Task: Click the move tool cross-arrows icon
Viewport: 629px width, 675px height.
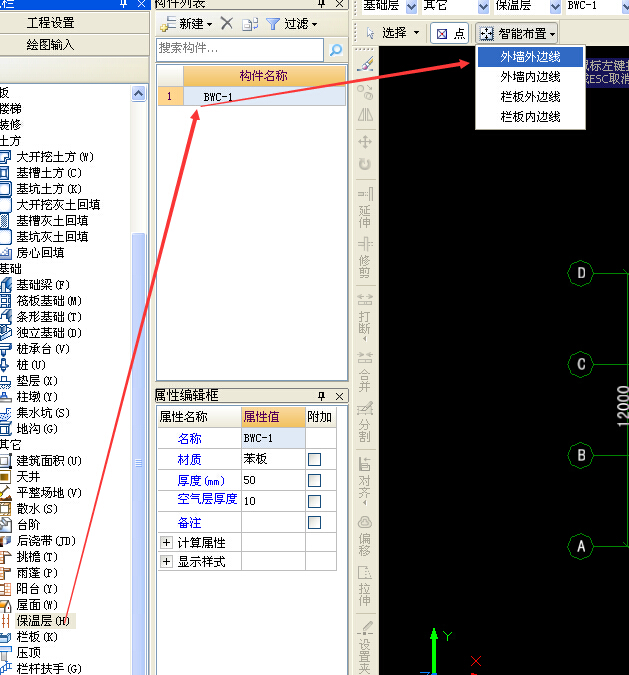Action: point(365,142)
